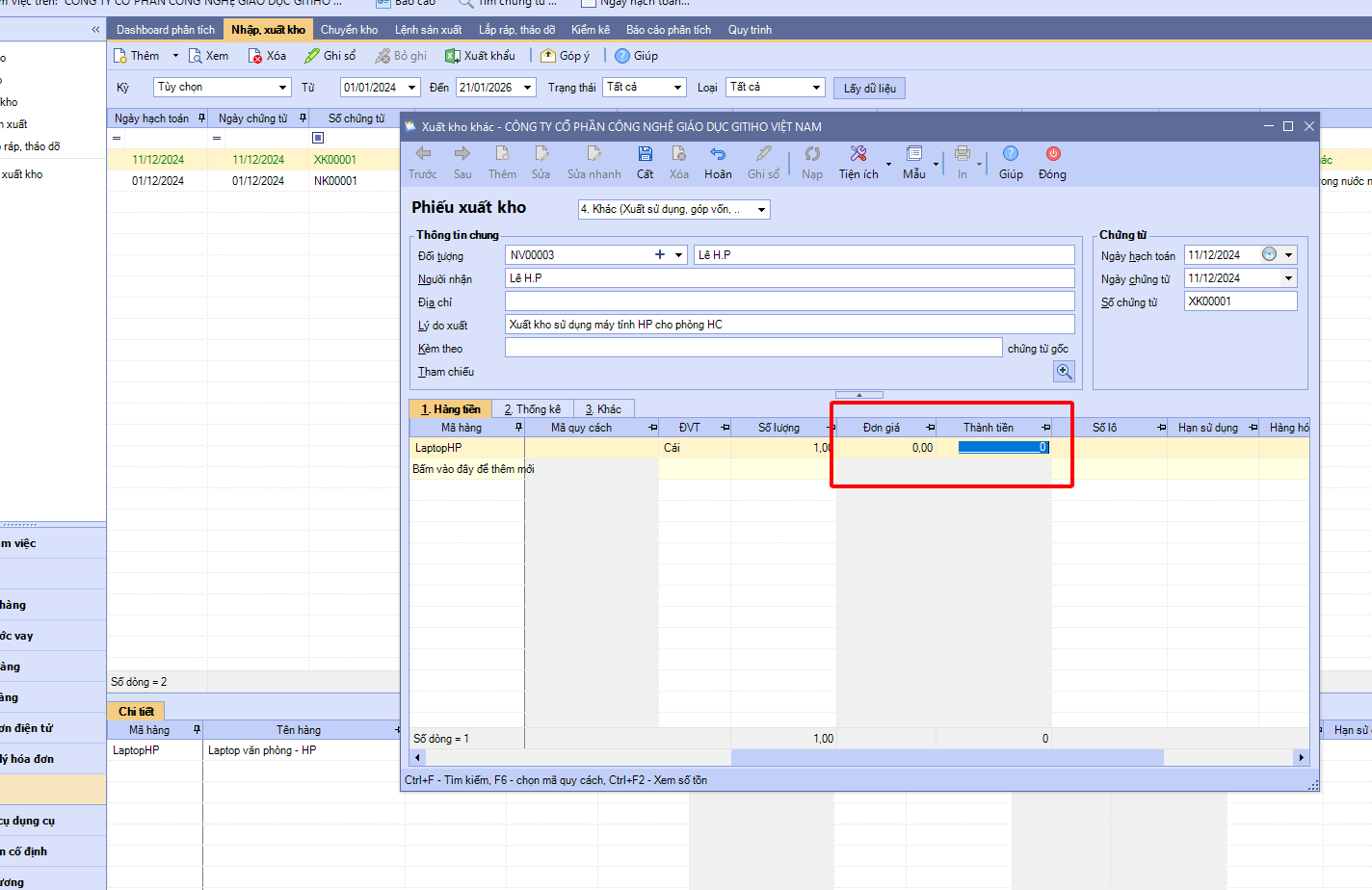Open the Chuyển kho tab
Screen dimensions: 1372x890
[349, 30]
